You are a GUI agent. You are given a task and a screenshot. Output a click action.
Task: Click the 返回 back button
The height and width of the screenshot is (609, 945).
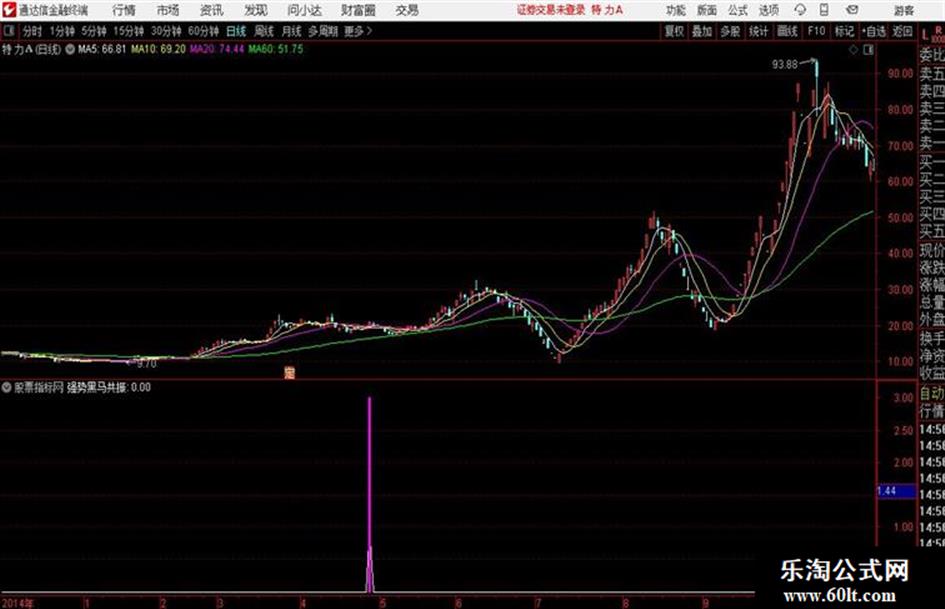[x=902, y=31]
